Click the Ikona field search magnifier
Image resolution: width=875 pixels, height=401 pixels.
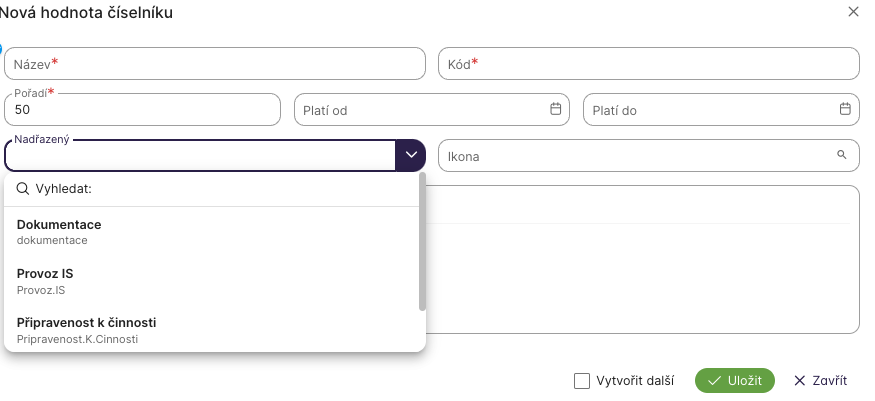coord(842,155)
